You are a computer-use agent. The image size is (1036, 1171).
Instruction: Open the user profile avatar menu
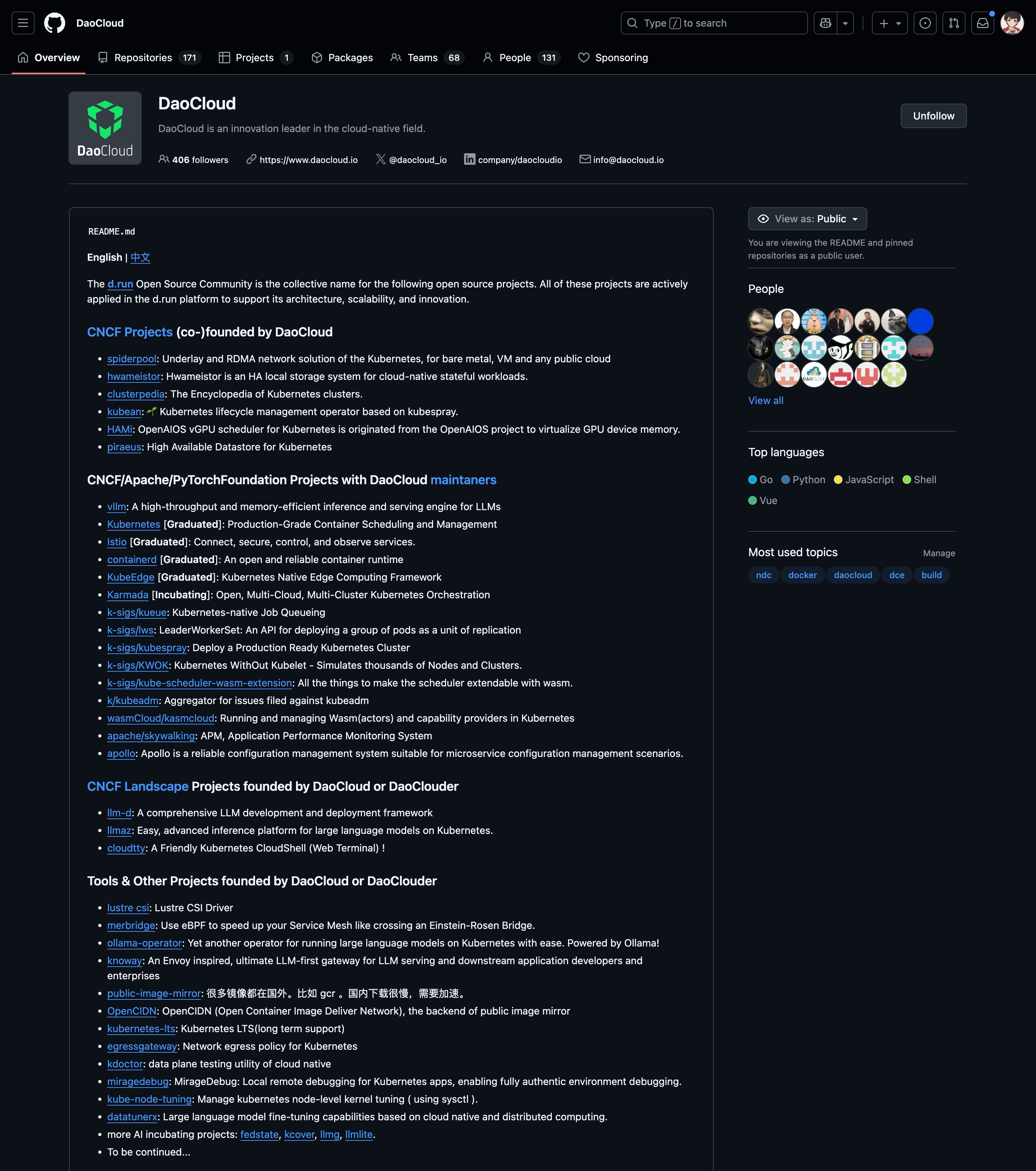click(1012, 23)
